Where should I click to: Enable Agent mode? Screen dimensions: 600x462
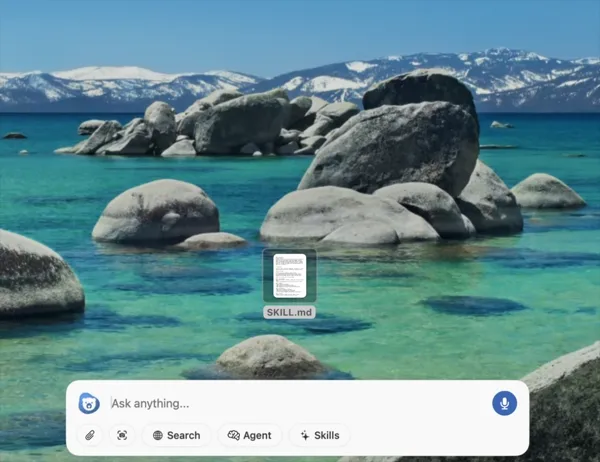(249, 435)
